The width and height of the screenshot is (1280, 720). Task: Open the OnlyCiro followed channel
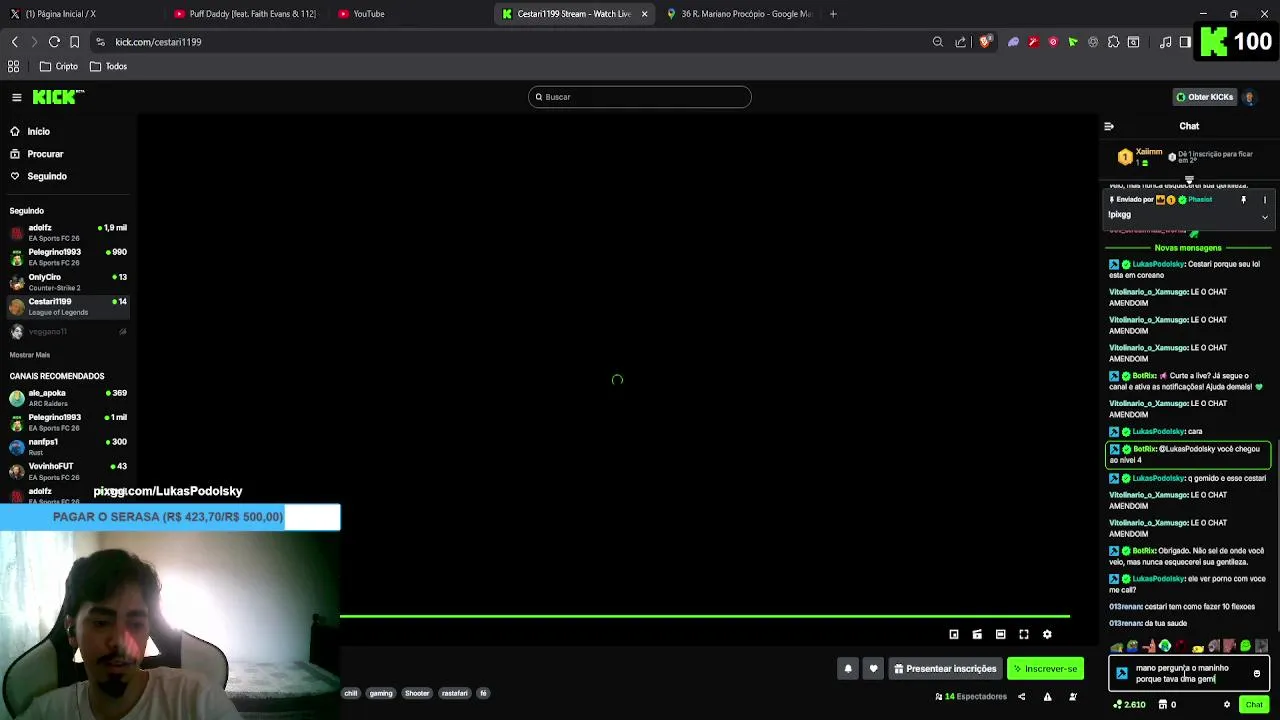coord(68,282)
